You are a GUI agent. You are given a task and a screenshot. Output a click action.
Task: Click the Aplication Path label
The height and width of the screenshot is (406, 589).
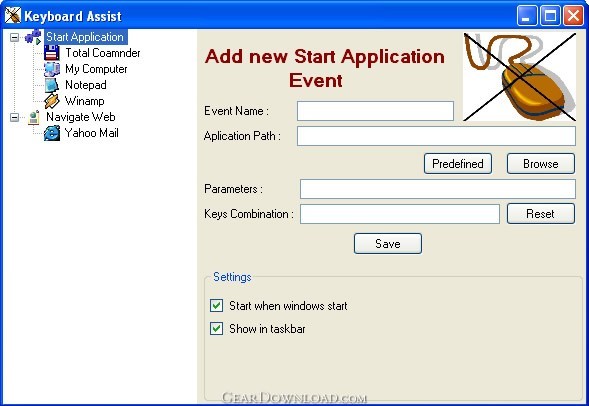(242, 136)
